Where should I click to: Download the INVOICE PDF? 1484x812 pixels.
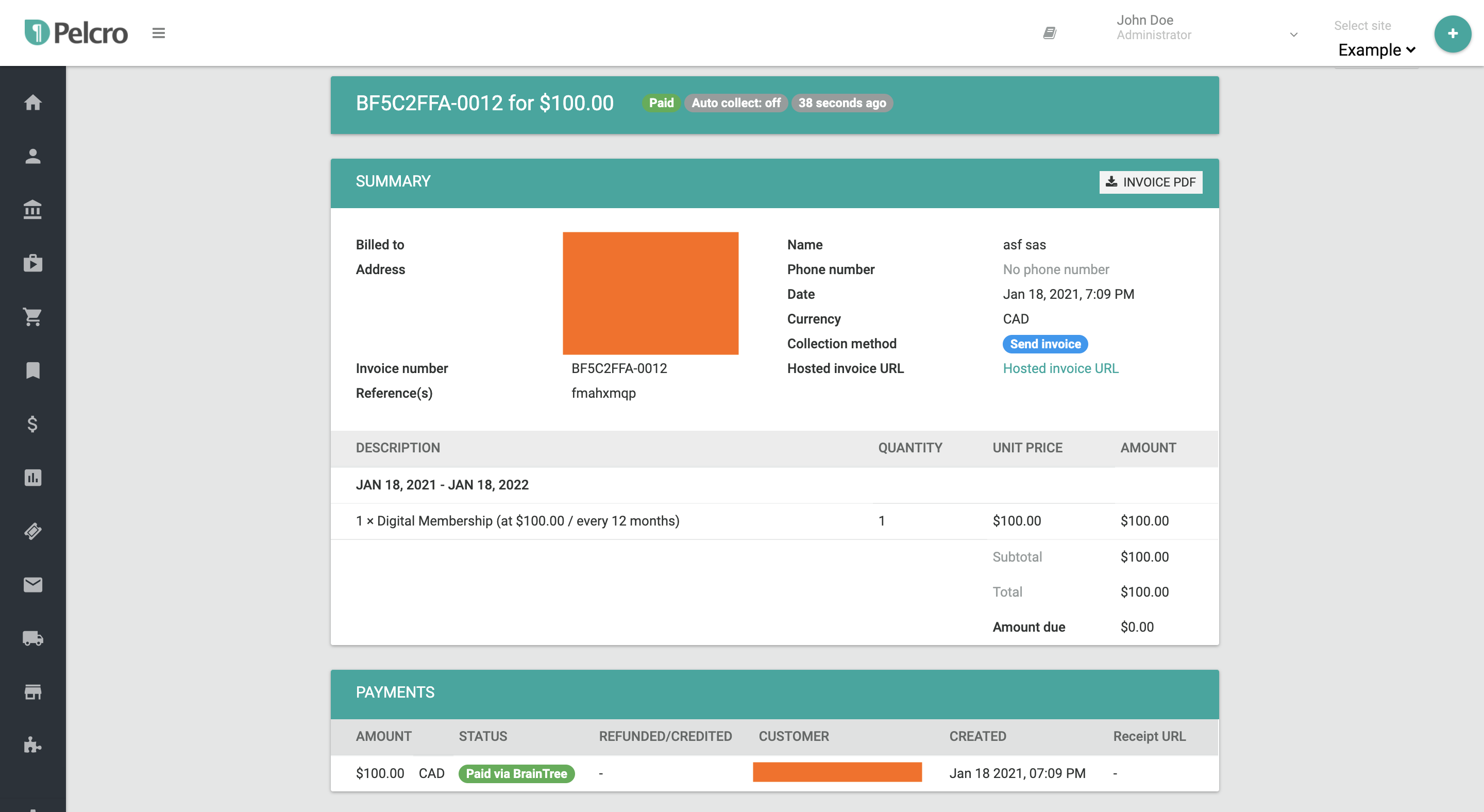coord(1151,182)
